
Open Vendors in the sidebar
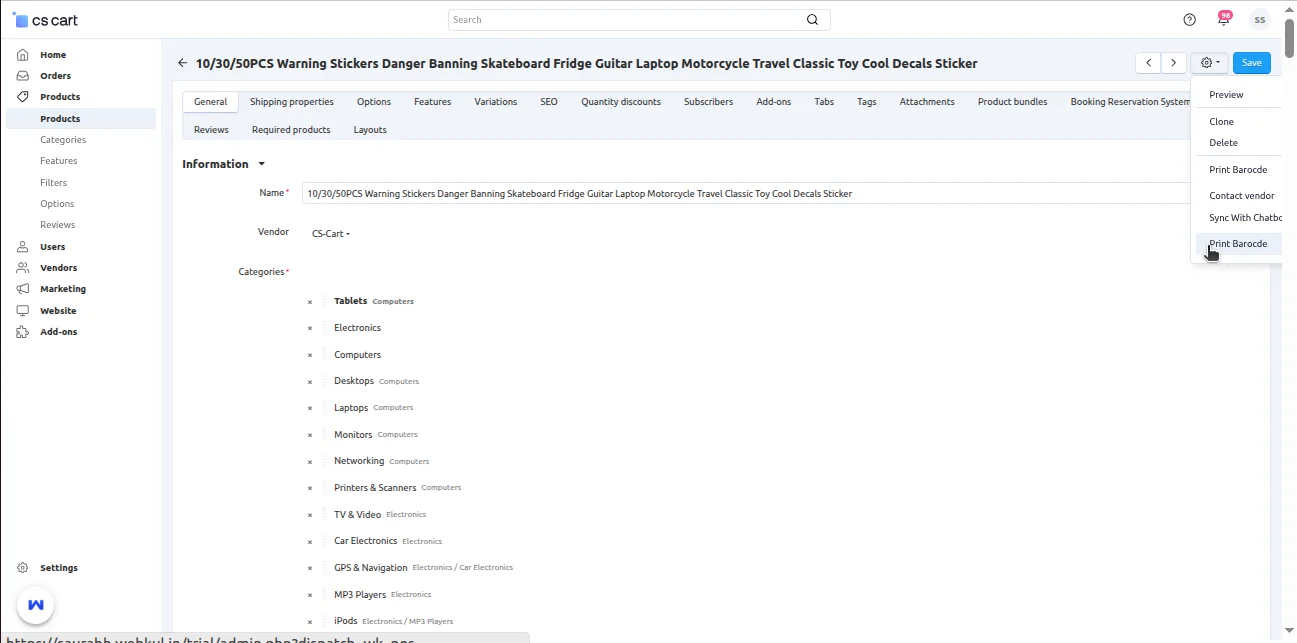(58, 268)
